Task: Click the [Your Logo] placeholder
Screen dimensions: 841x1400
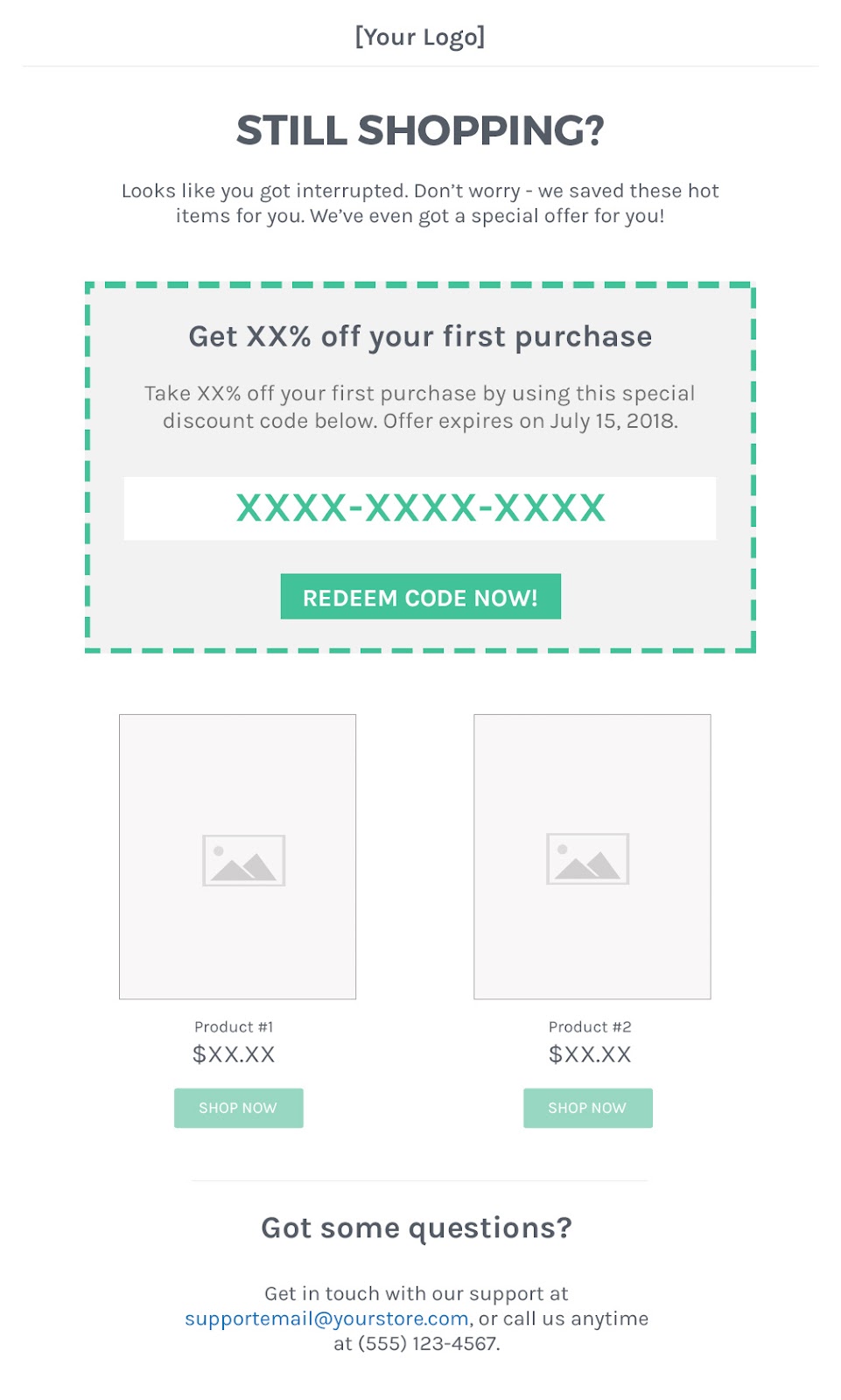Action: (x=420, y=37)
